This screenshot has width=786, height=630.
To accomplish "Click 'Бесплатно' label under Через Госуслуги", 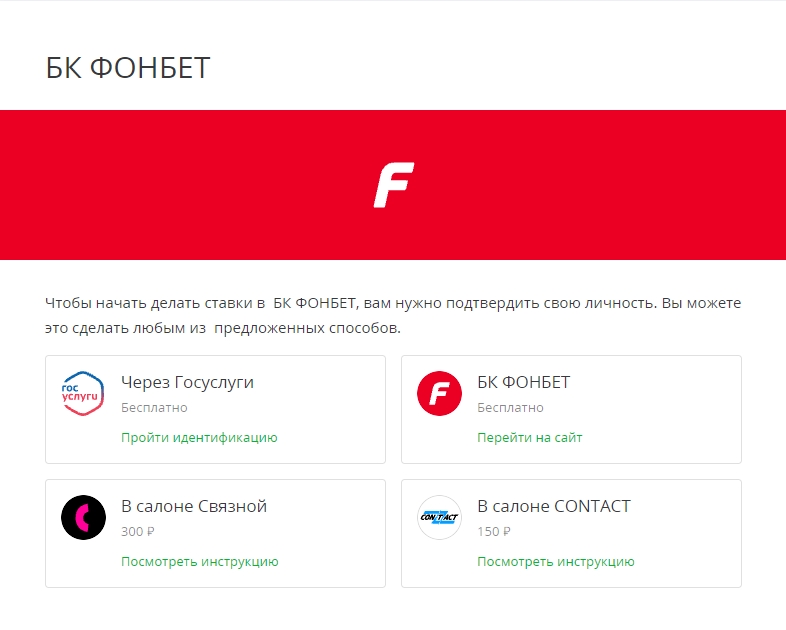I will pyautogui.click(x=154, y=408).
